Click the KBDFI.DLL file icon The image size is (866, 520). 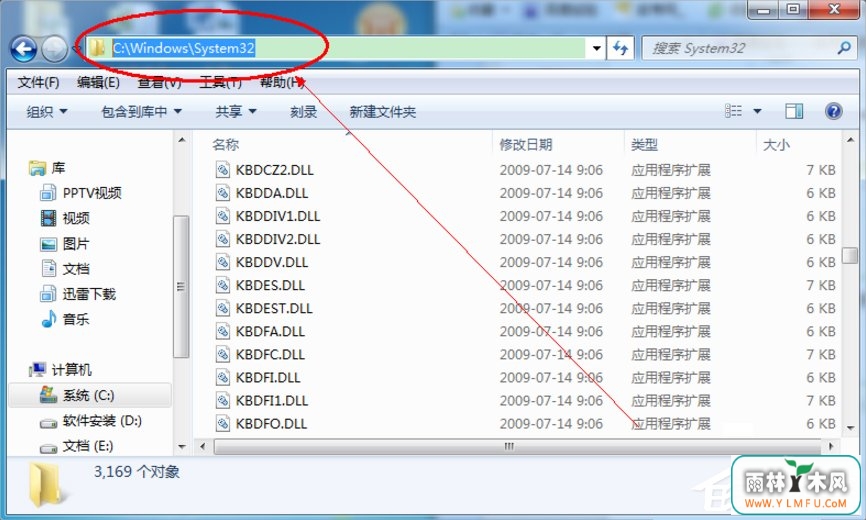coord(223,377)
